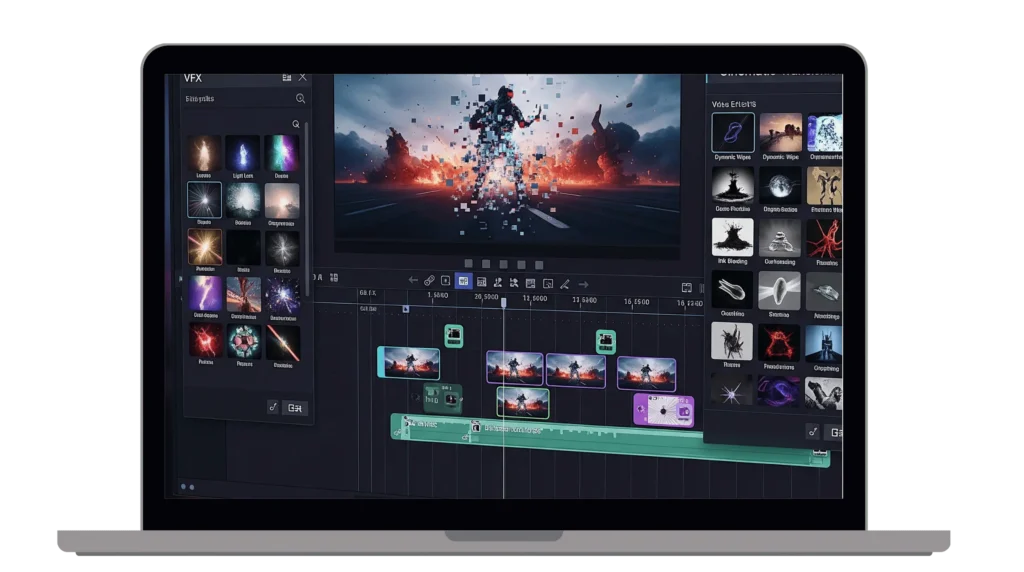Select the Light Leak effect thumbnail
Viewport: 1024px width, 572px height.
tap(243, 153)
